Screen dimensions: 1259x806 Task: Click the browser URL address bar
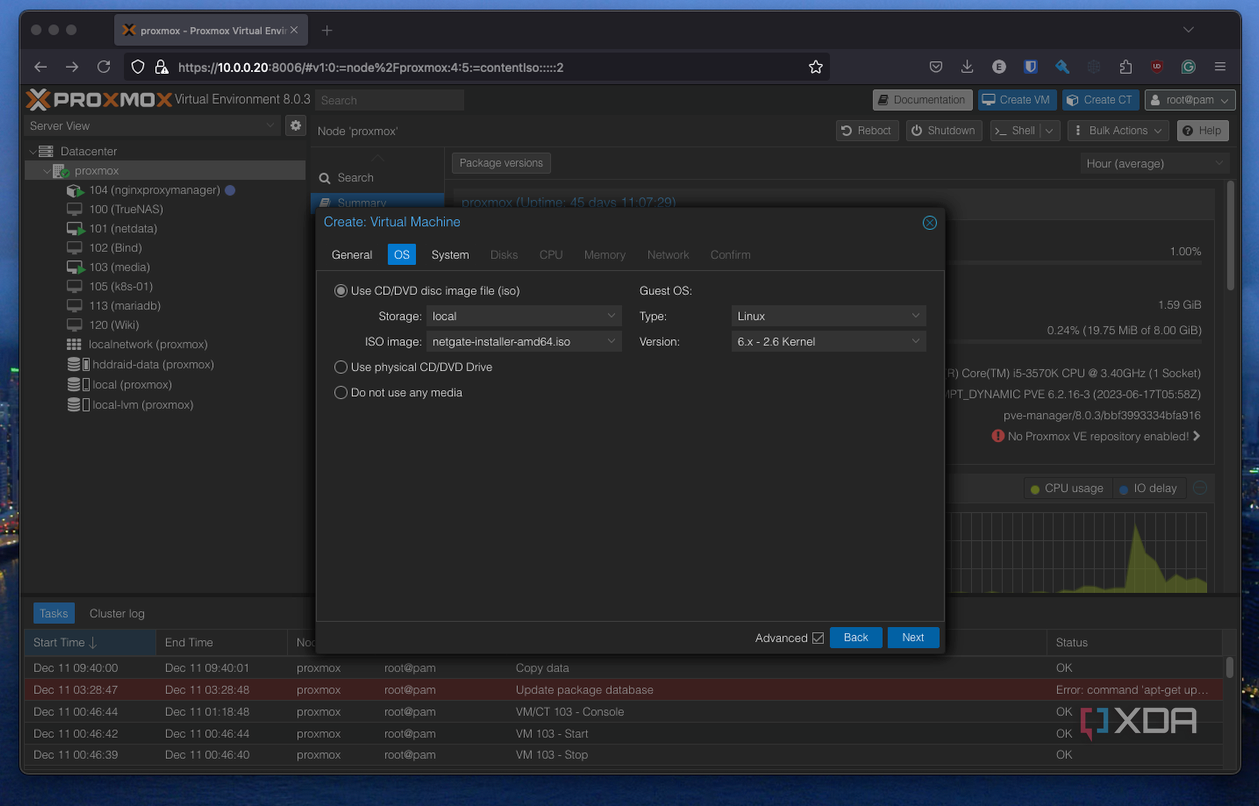click(478, 67)
